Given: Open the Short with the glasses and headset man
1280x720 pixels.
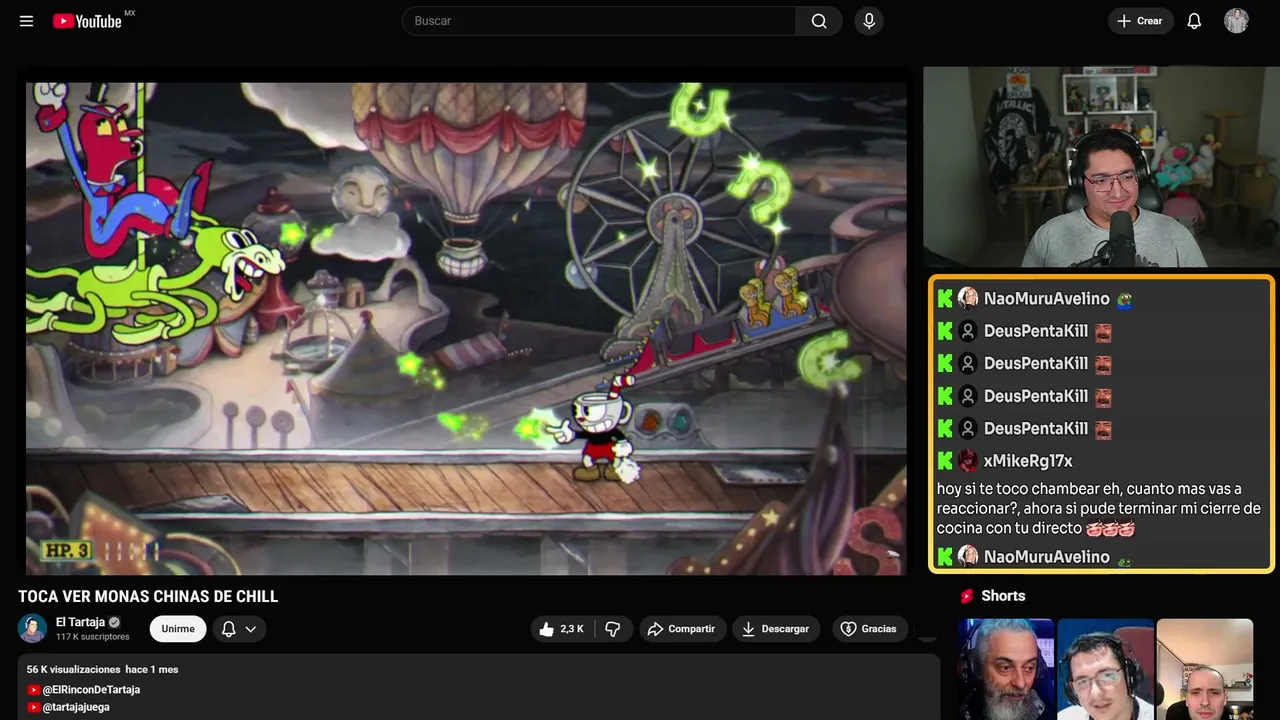Looking at the screenshot, I should tap(1105, 669).
